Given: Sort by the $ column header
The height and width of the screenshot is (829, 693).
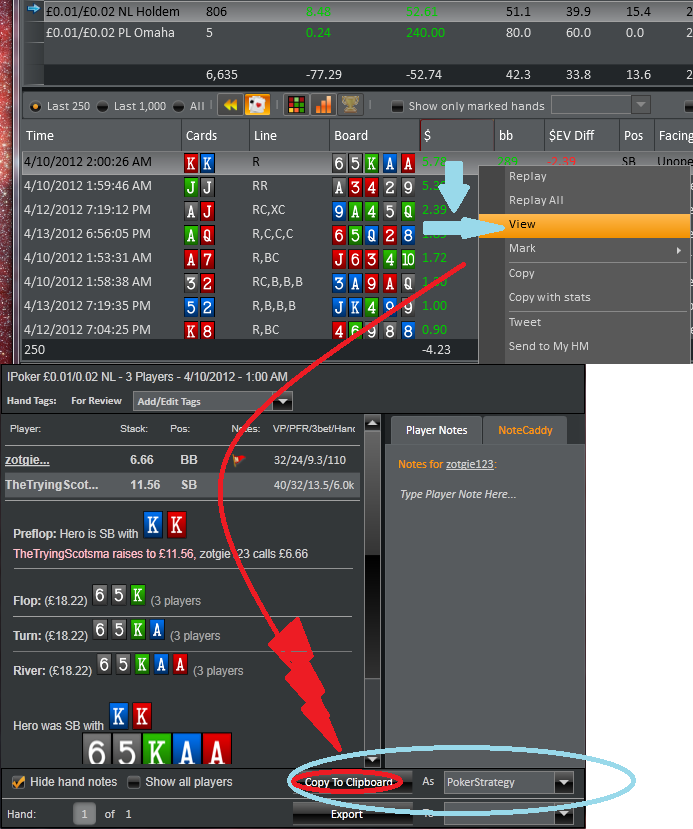Looking at the screenshot, I should [457, 135].
